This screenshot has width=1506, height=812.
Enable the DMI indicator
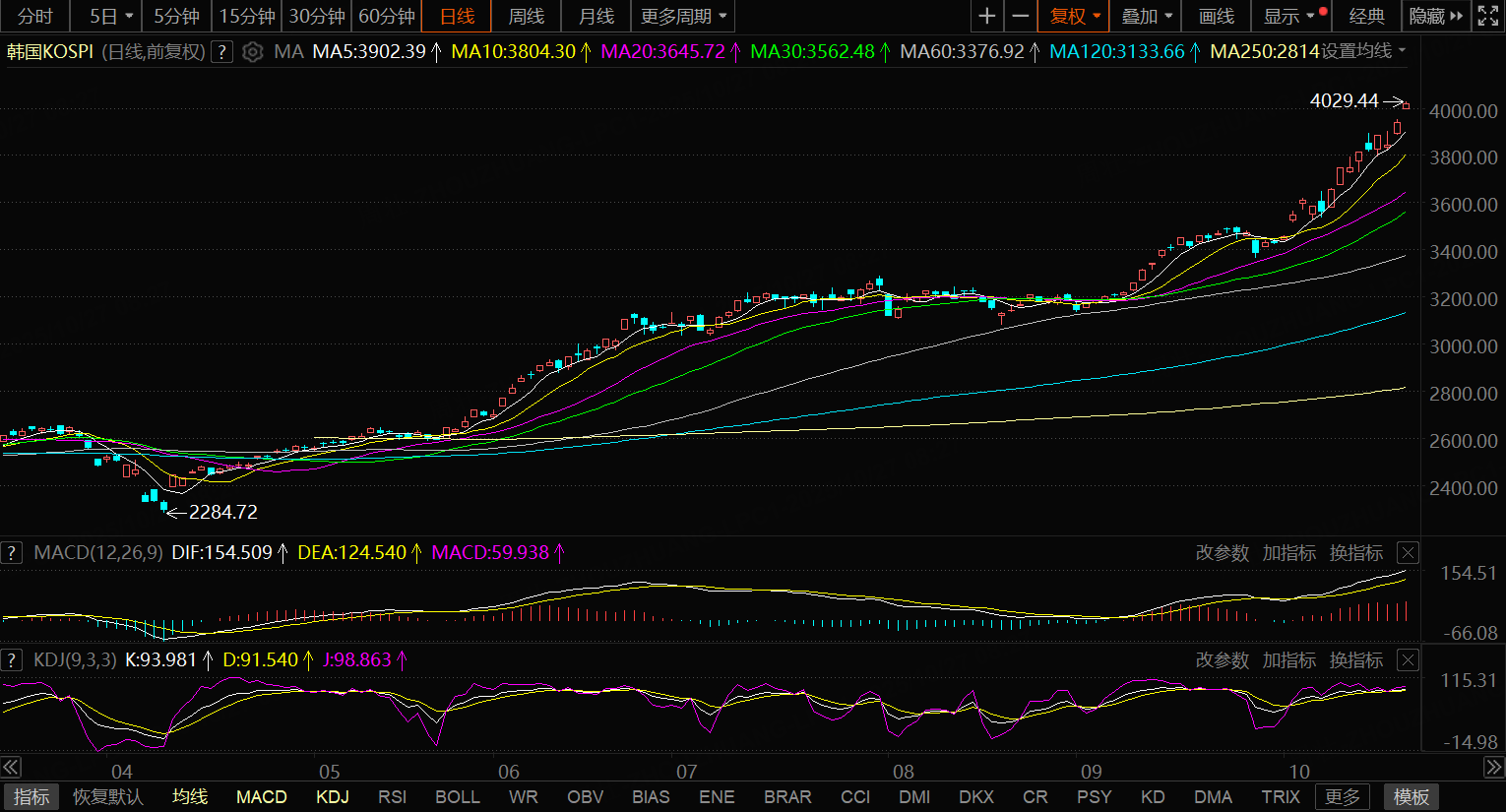coord(914,797)
